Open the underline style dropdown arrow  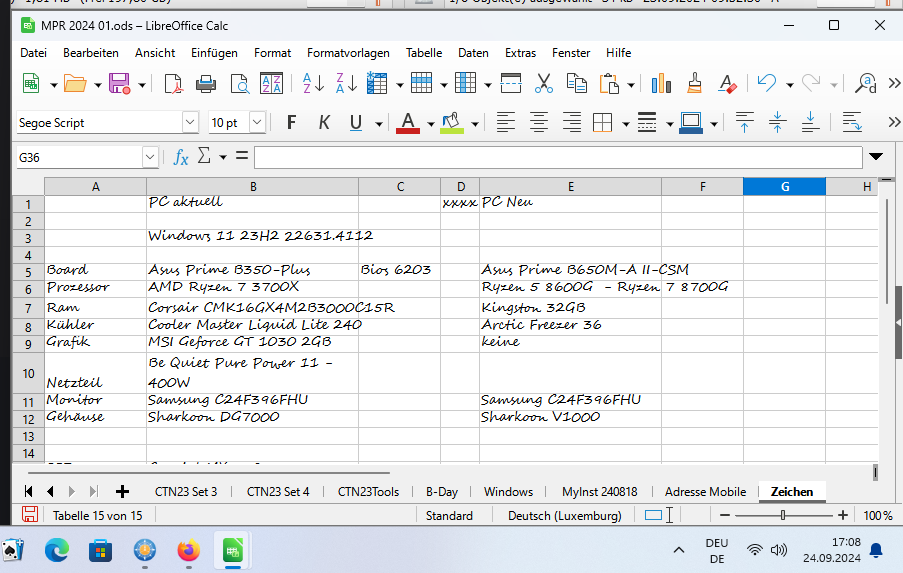pyautogui.click(x=379, y=124)
